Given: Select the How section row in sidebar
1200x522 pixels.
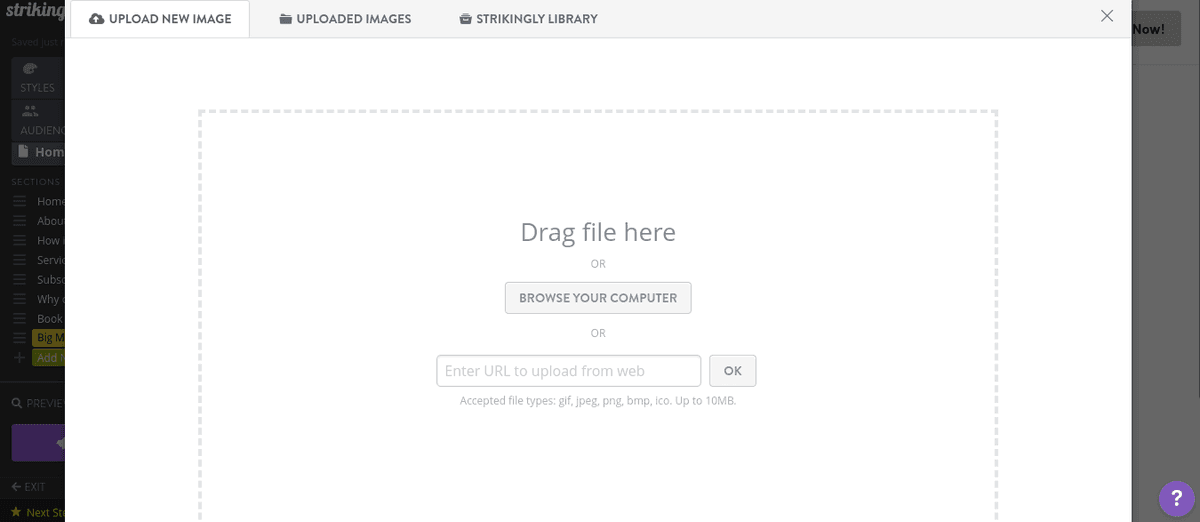Looking at the screenshot, I should [x=38, y=240].
